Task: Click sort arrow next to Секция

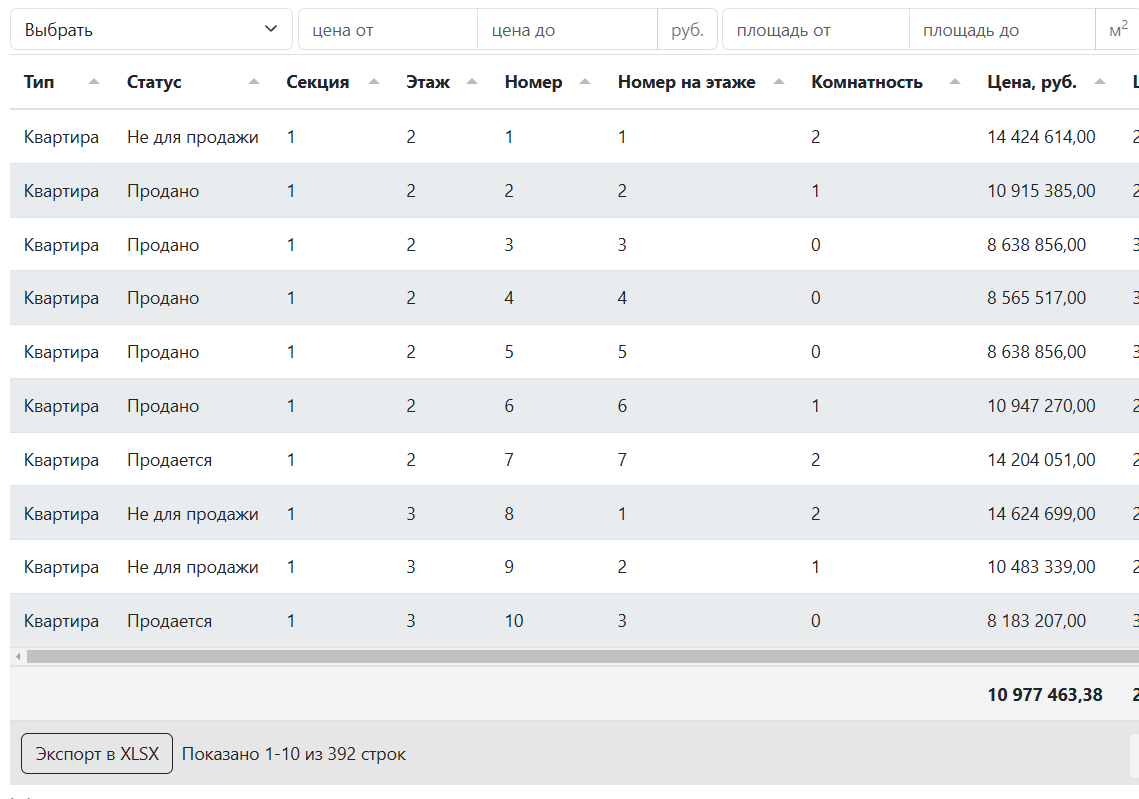Action: click(374, 82)
